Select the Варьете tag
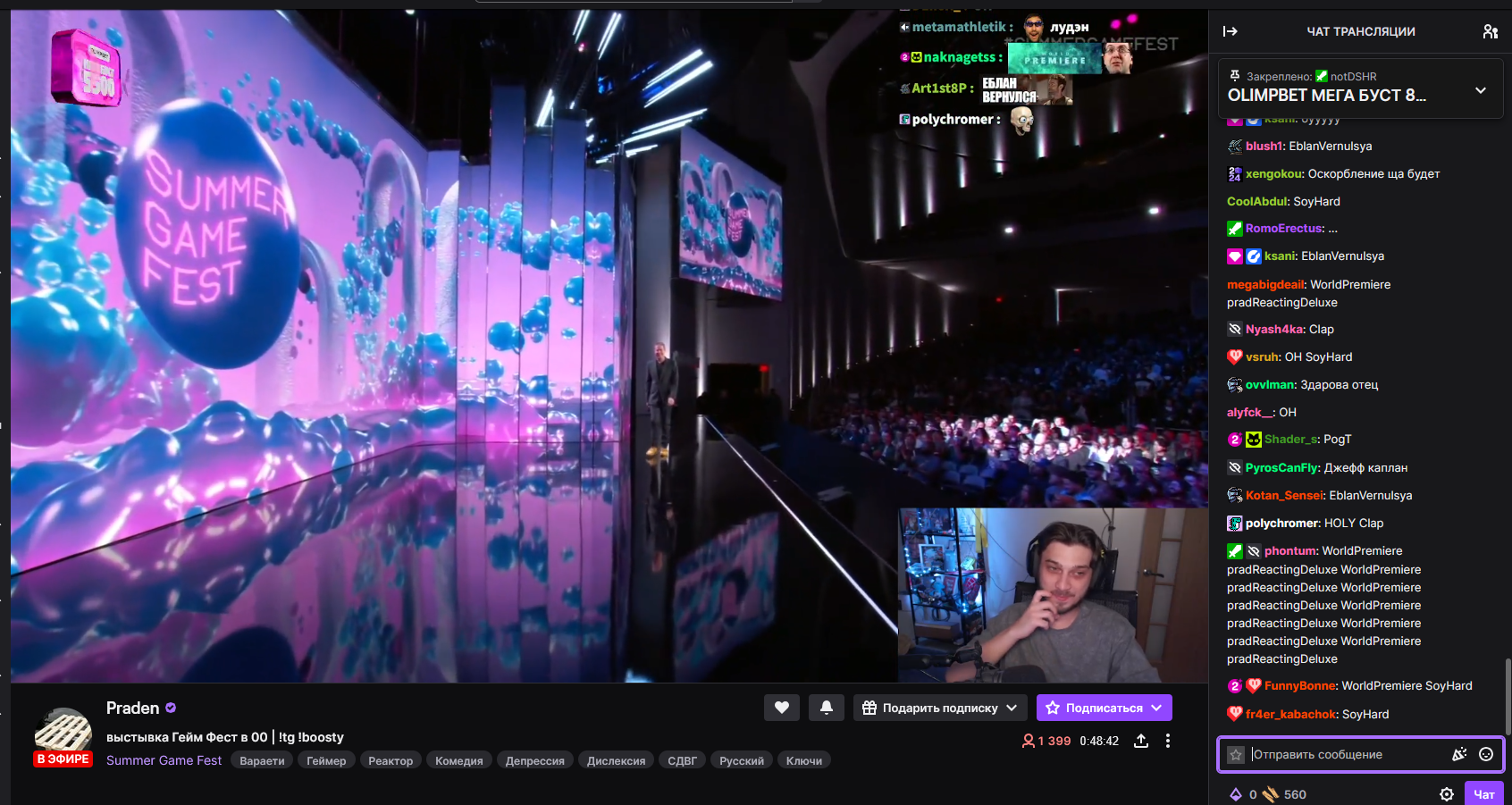The height and width of the screenshot is (805, 1512). coord(262,760)
